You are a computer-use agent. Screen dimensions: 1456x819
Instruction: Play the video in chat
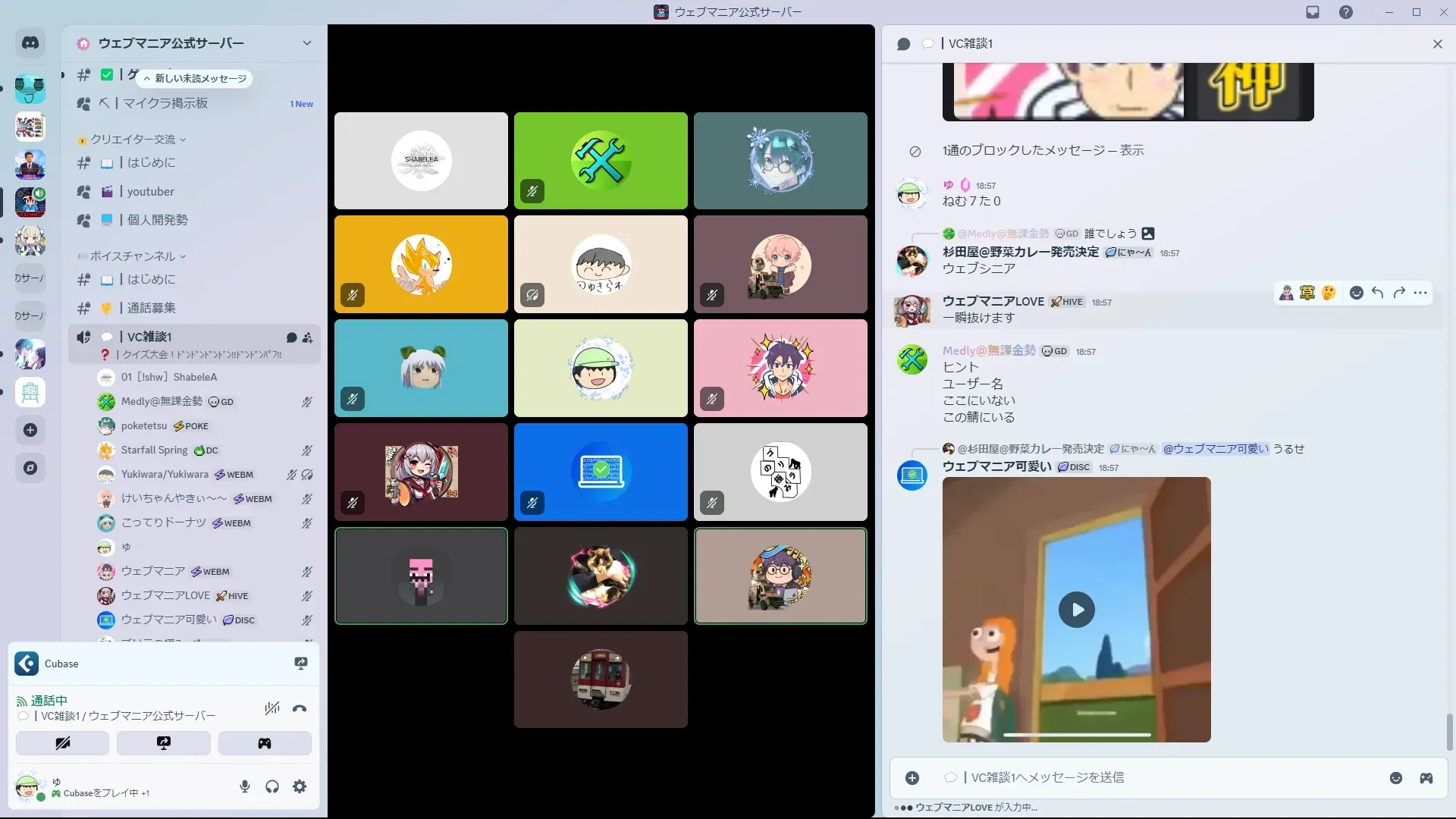(x=1076, y=610)
